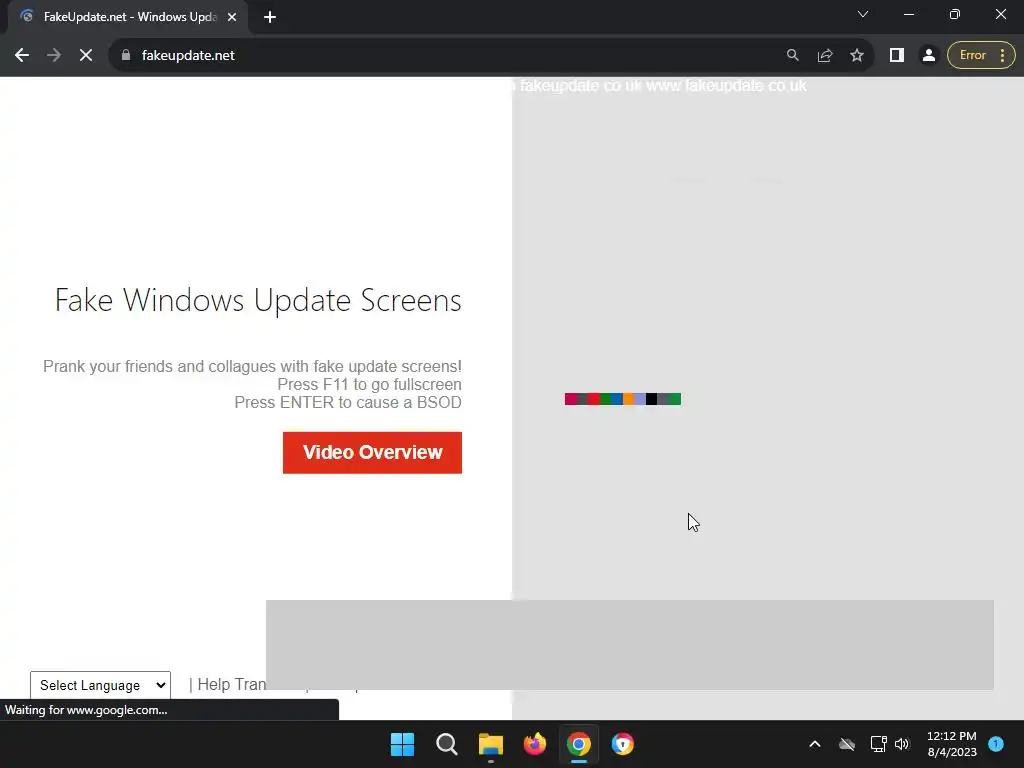The width and height of the screenshot is (1024, 768).
Task: Minimize the Chrome window
Action: pos(909,14)
